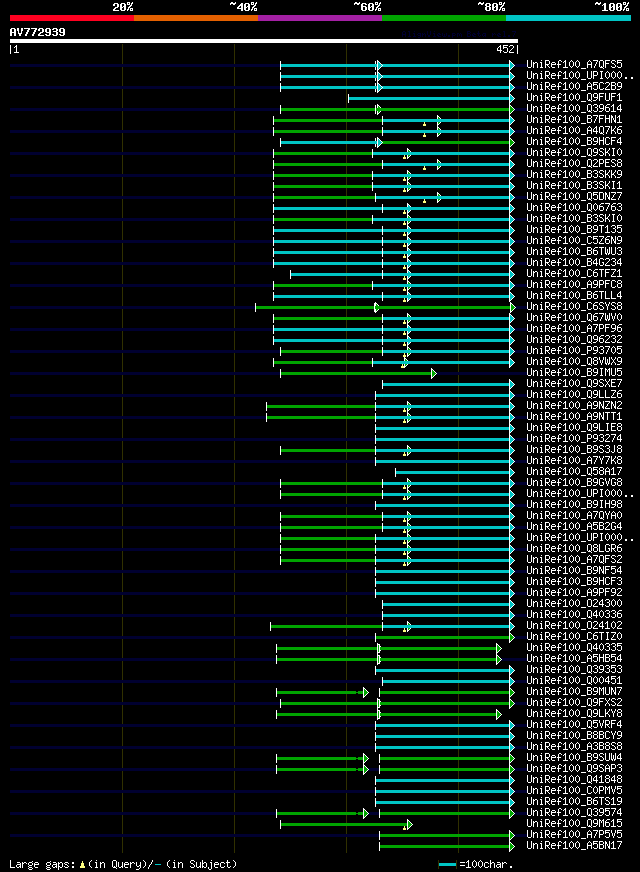This screenshot has height=872, width=640.
Task: Click the red 20% legend segment
Action: [72, 18]
